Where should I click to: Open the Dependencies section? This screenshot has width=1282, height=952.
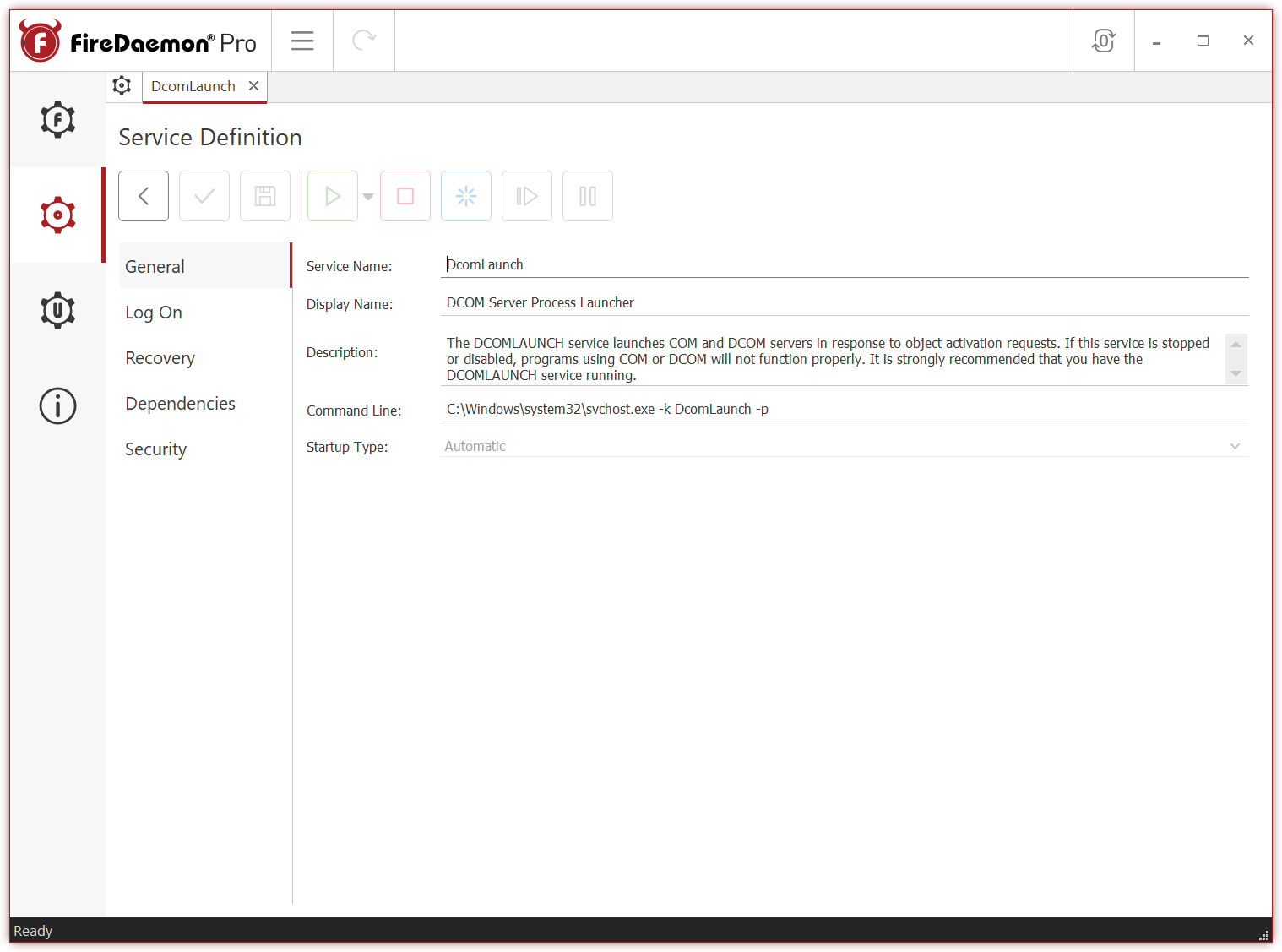[205, 404]
